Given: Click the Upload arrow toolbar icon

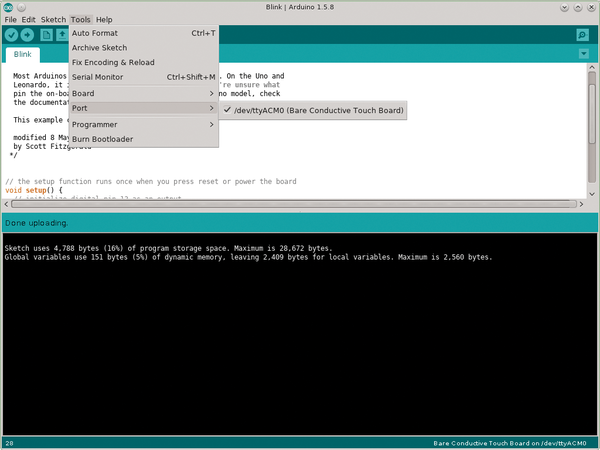Looking at the screenshot, I should (27, 35).
